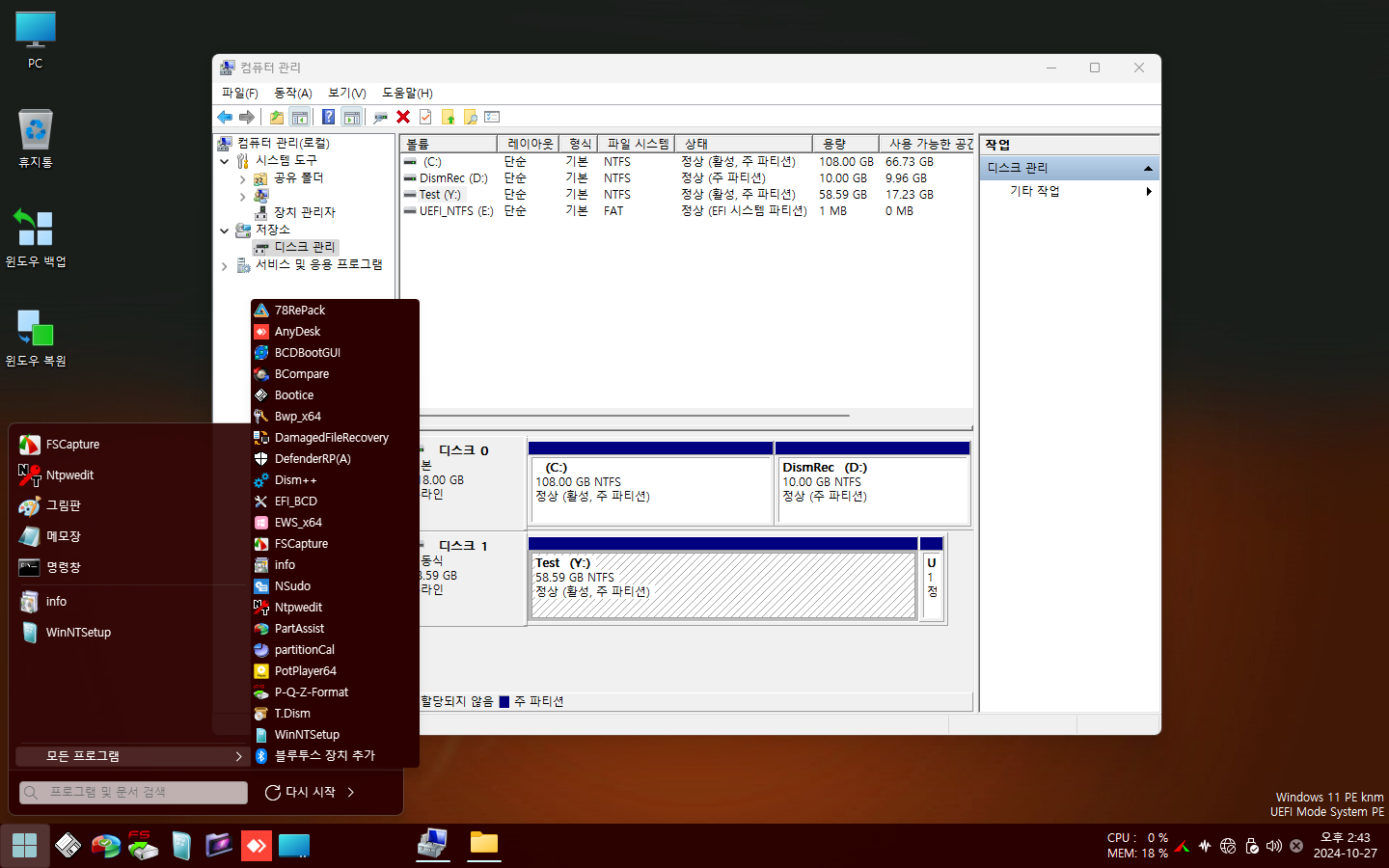Open the 도움말(H) menu
The height and width of the screenshot is (868, 1389).
407,93
